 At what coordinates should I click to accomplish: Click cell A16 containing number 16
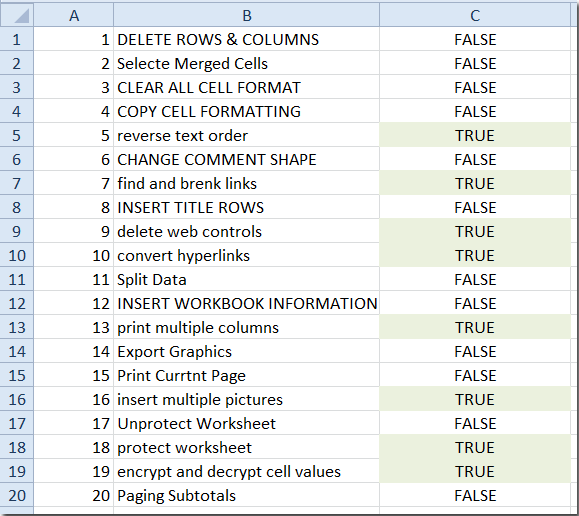(x=73, y=399)
